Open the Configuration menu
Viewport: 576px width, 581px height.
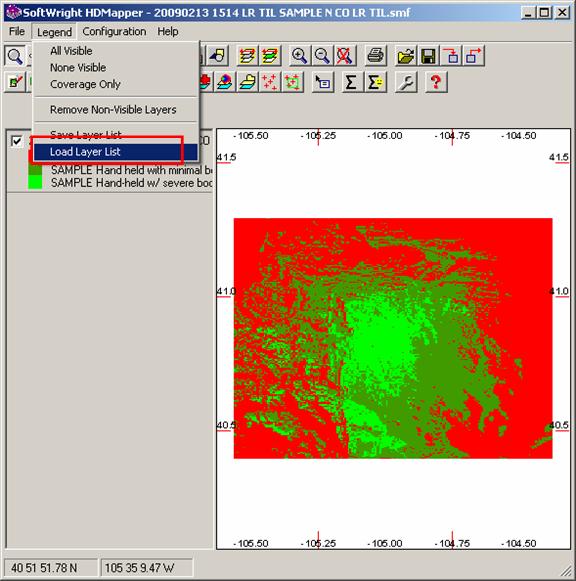point(114,31)
